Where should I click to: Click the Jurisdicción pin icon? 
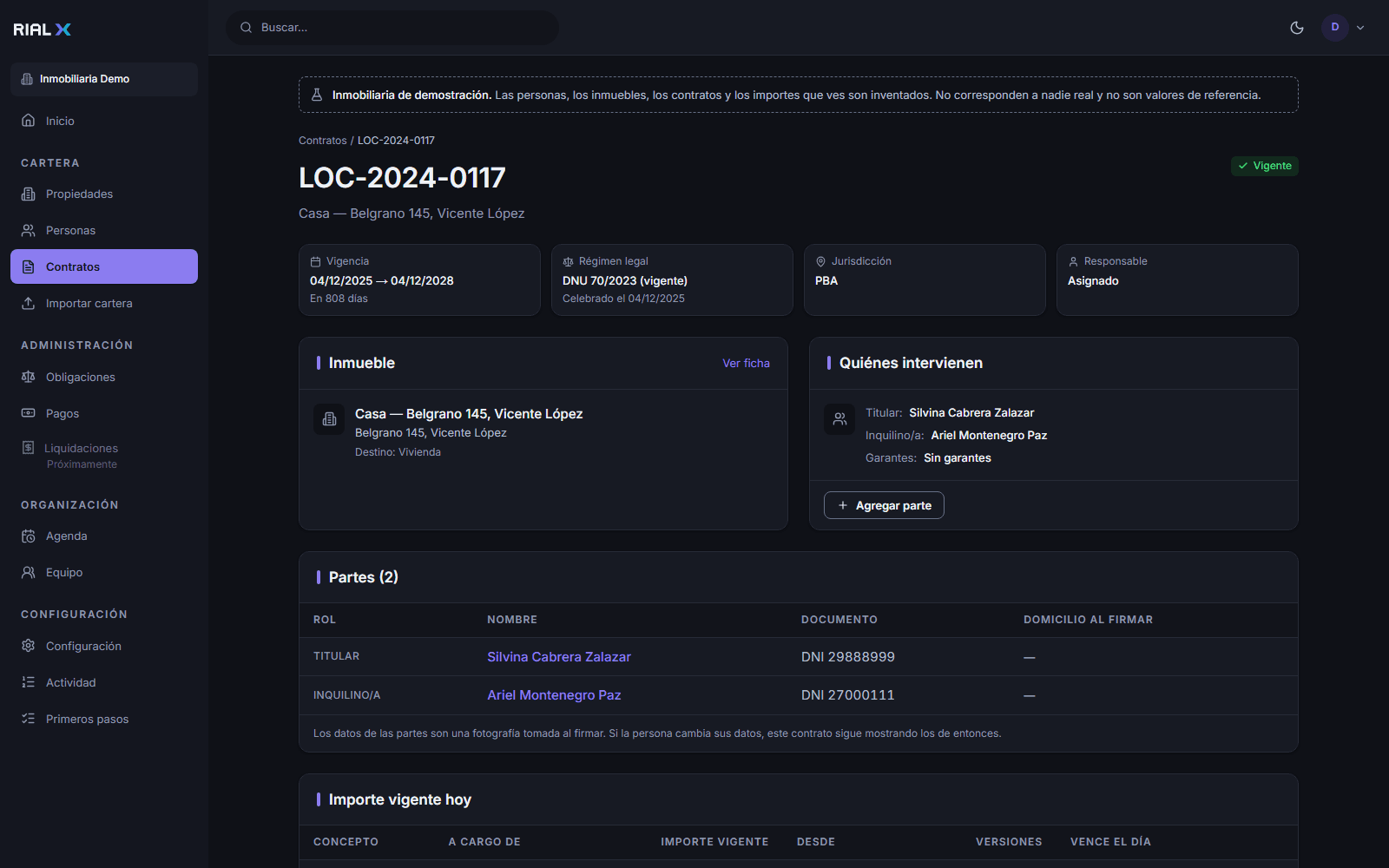click(820, 261)
